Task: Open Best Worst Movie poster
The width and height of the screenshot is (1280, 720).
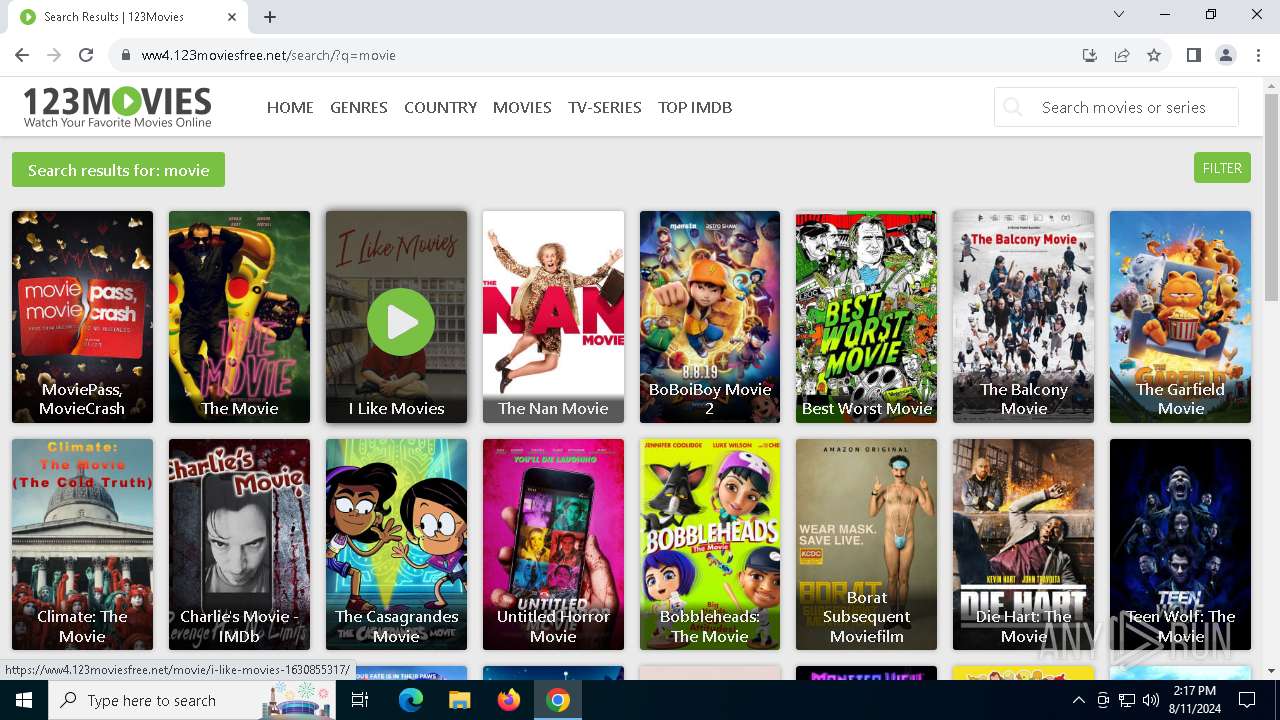Action: pyautogui.click(x=867, y=317)
